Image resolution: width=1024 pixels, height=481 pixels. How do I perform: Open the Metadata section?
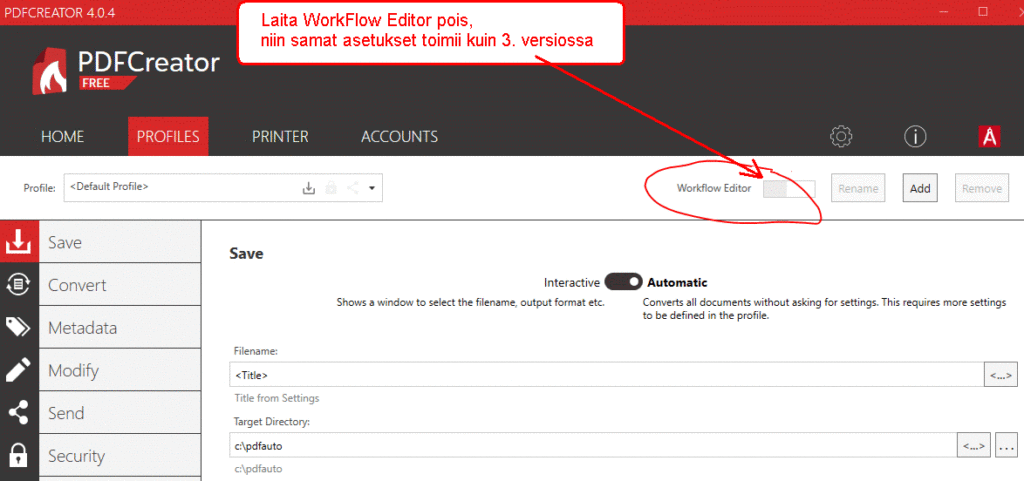(120, 327)
